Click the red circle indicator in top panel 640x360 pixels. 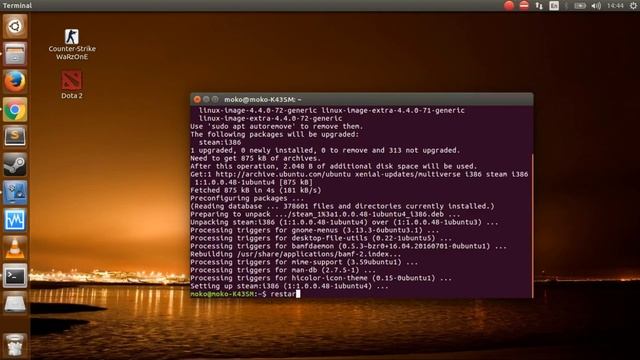tap(509, 5)
